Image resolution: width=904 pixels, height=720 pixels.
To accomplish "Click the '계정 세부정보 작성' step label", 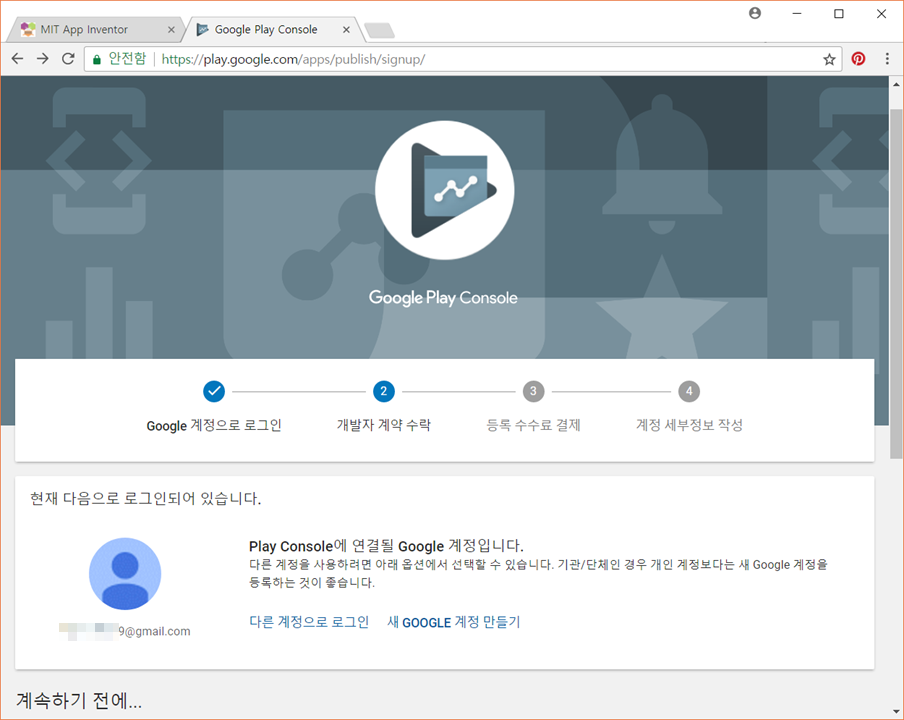I will (689, 425).
